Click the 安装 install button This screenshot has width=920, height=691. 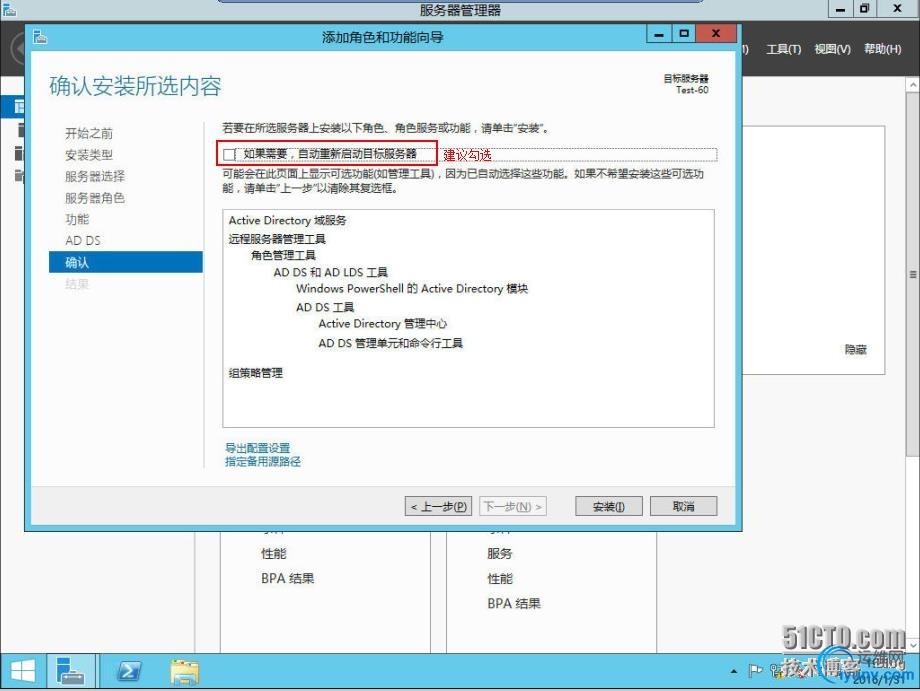click(x=608, y=506)
